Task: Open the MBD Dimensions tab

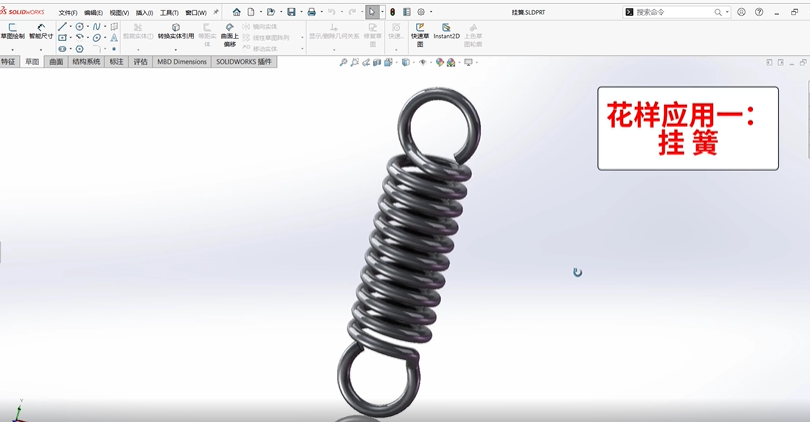Action: pos(182,62)
